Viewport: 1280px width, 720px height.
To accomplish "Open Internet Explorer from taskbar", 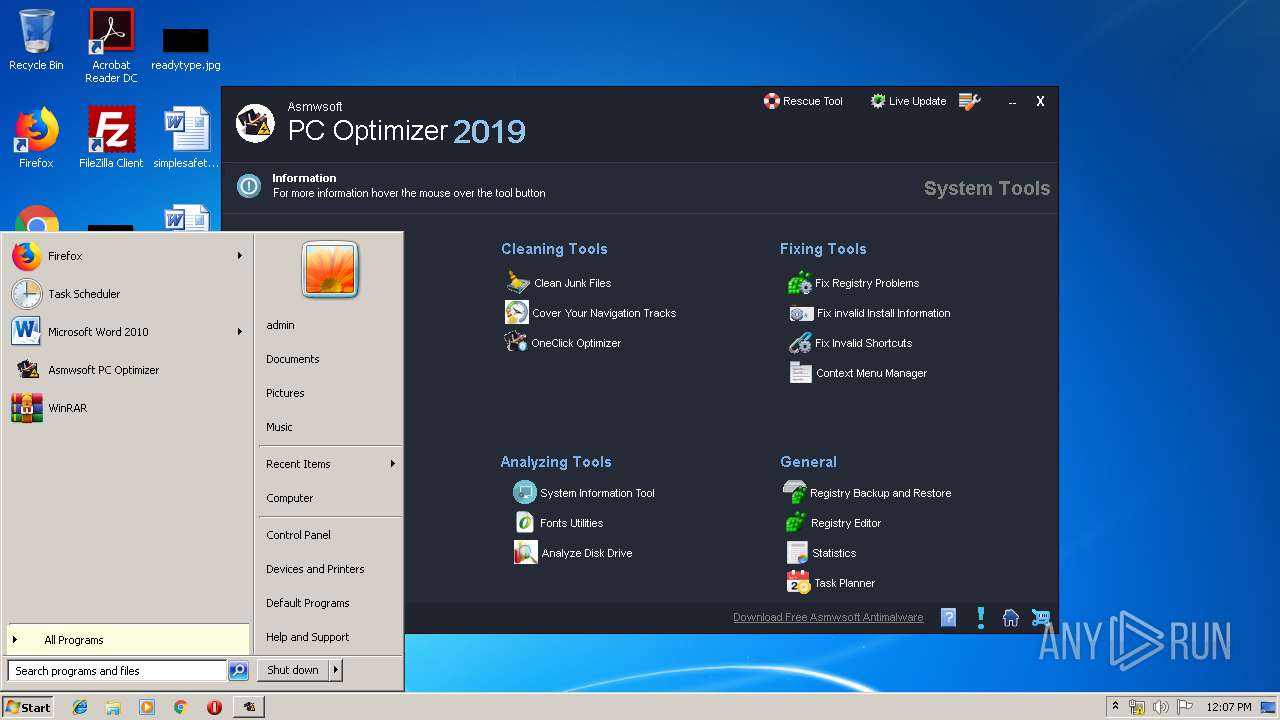I will coord(80,707).
